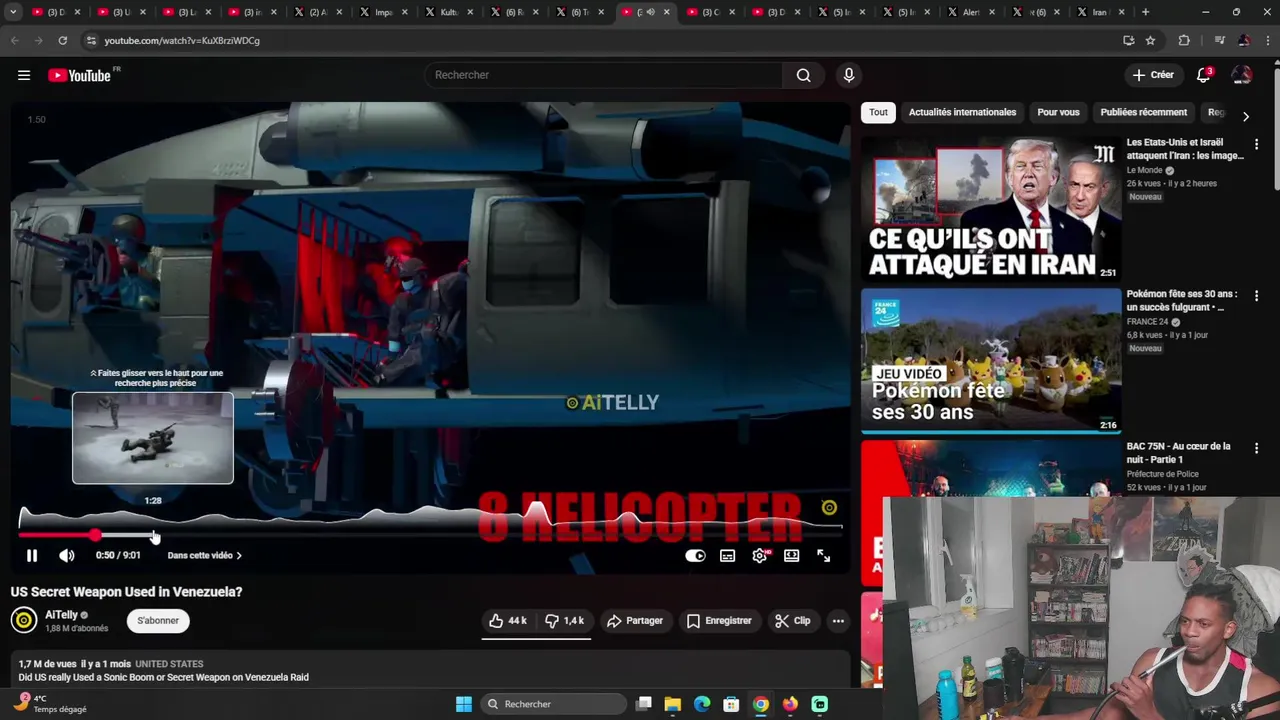Open options menu for Le Monde video

1256,144
